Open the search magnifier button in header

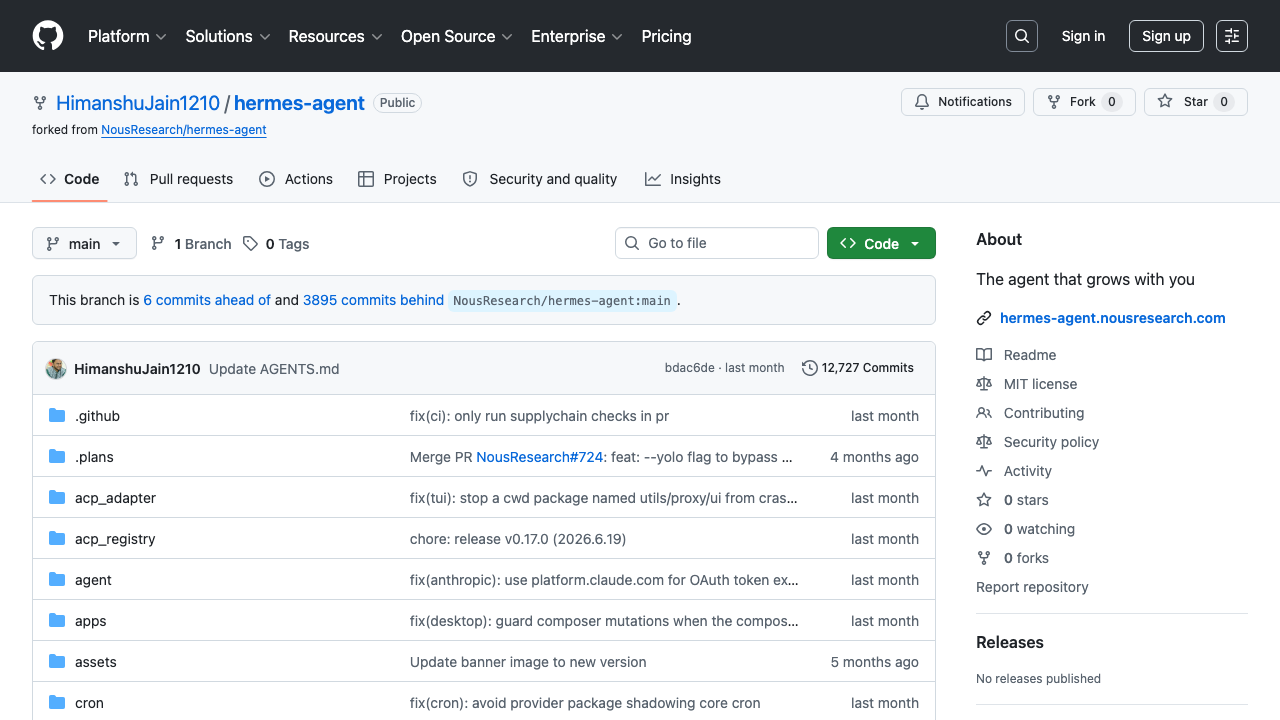1022,36
